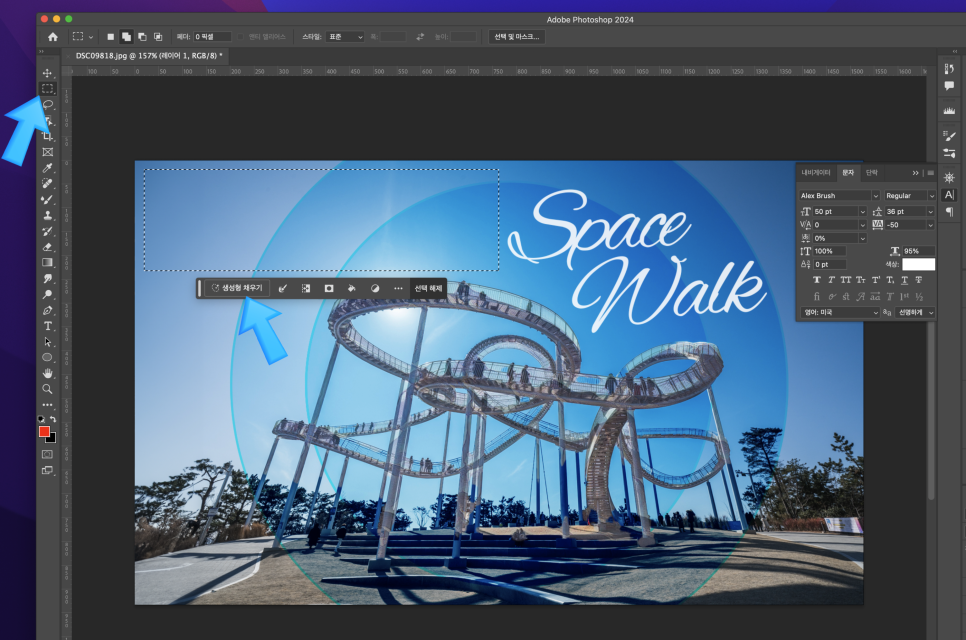The image size is (966, 640).
Task: Open the -50 tracking dropdown
Action: (930, 225)
